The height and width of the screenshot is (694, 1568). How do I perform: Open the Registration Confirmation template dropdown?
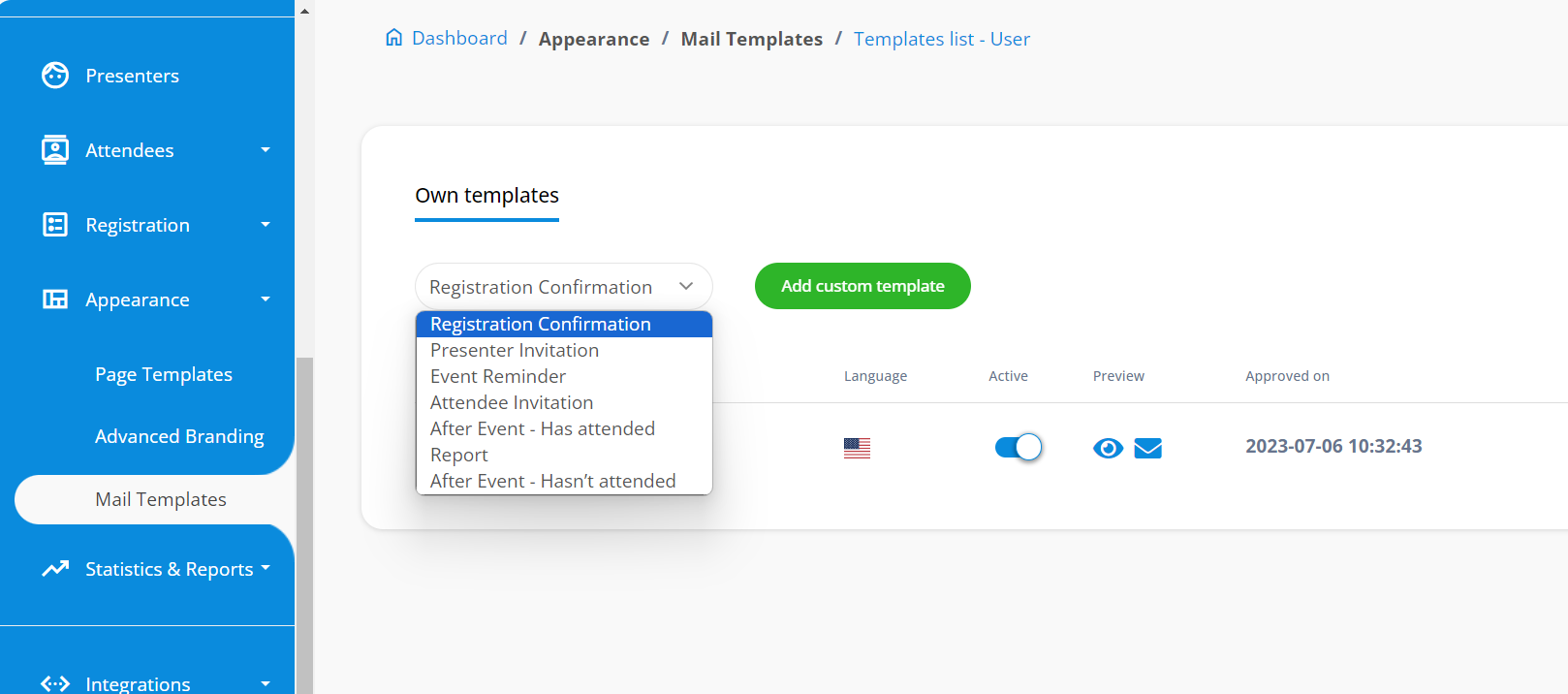coord(563,287)
